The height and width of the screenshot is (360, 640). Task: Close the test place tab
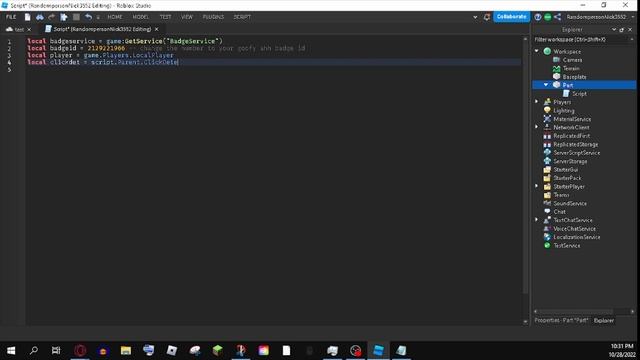pos(29,30)
